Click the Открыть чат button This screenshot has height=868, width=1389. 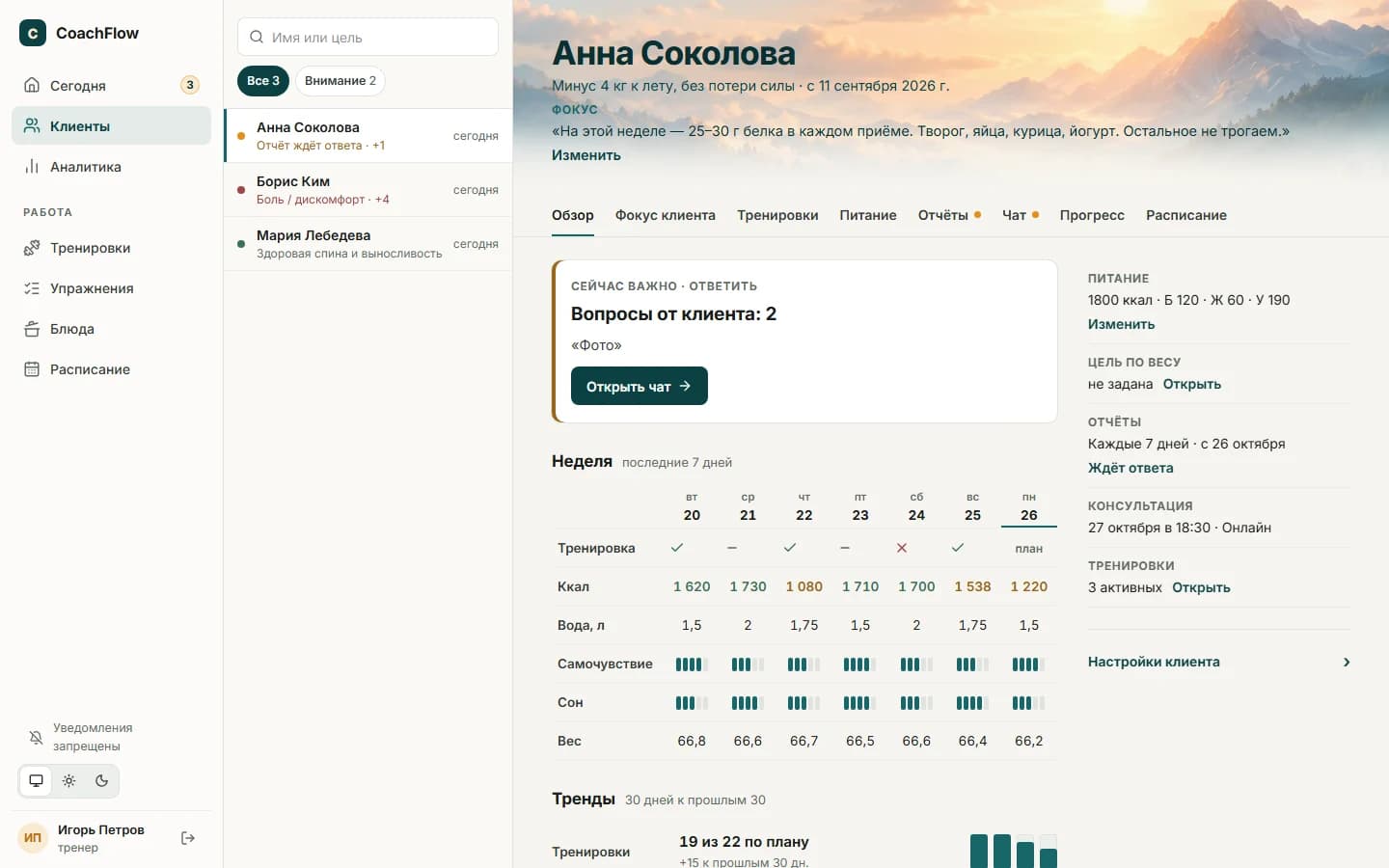point(640,386)
